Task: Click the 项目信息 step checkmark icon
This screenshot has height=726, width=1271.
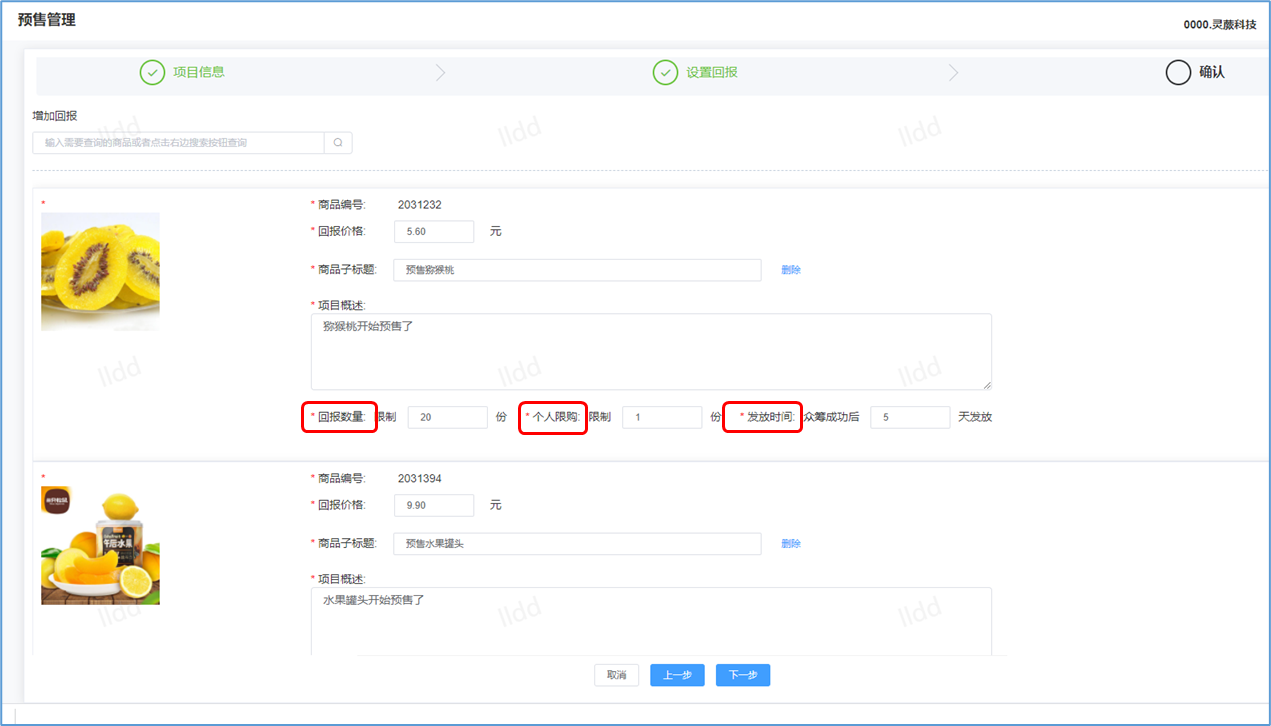Action: [152, 72]
